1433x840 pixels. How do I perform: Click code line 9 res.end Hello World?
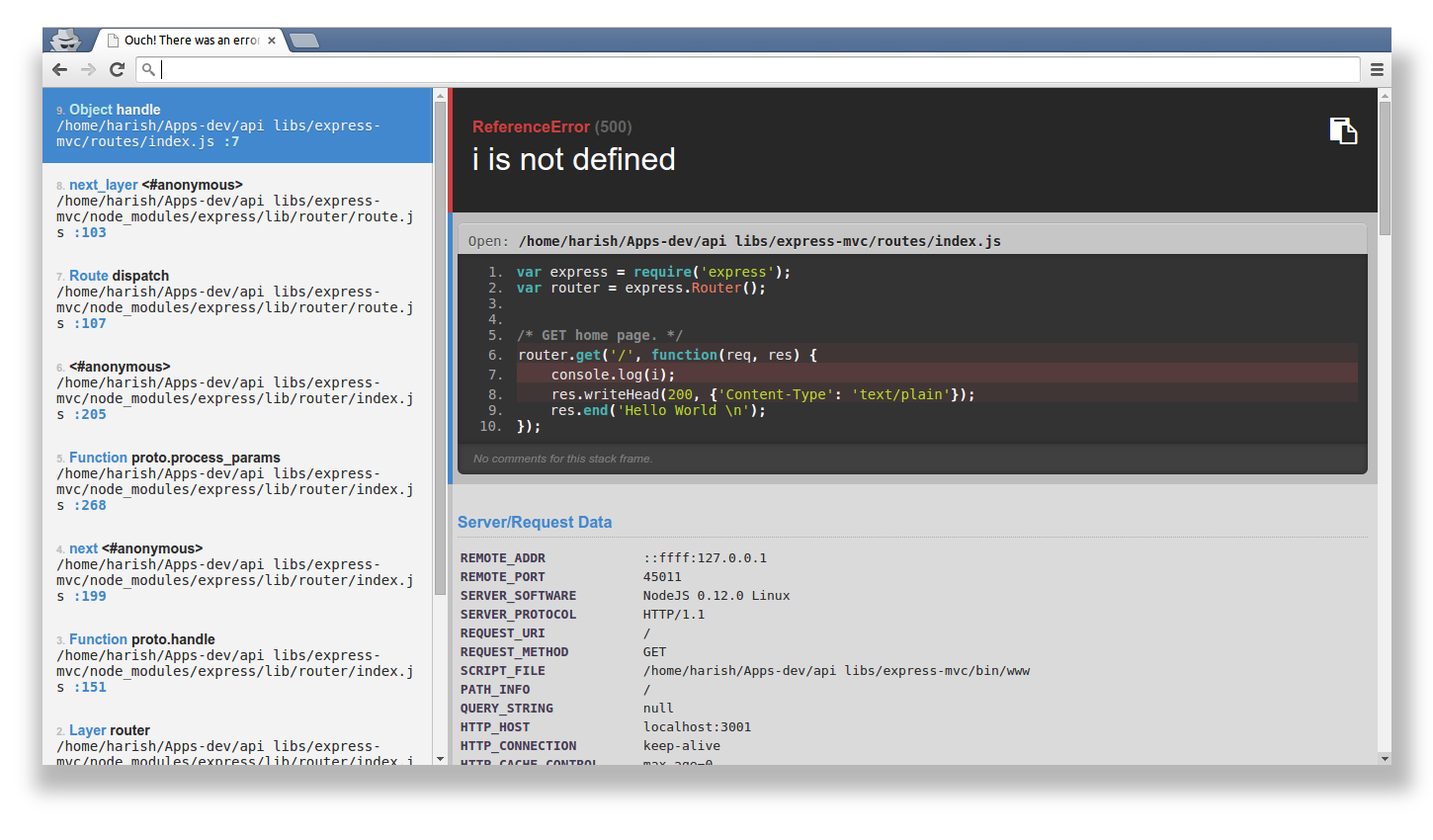[x=658, y=410]
